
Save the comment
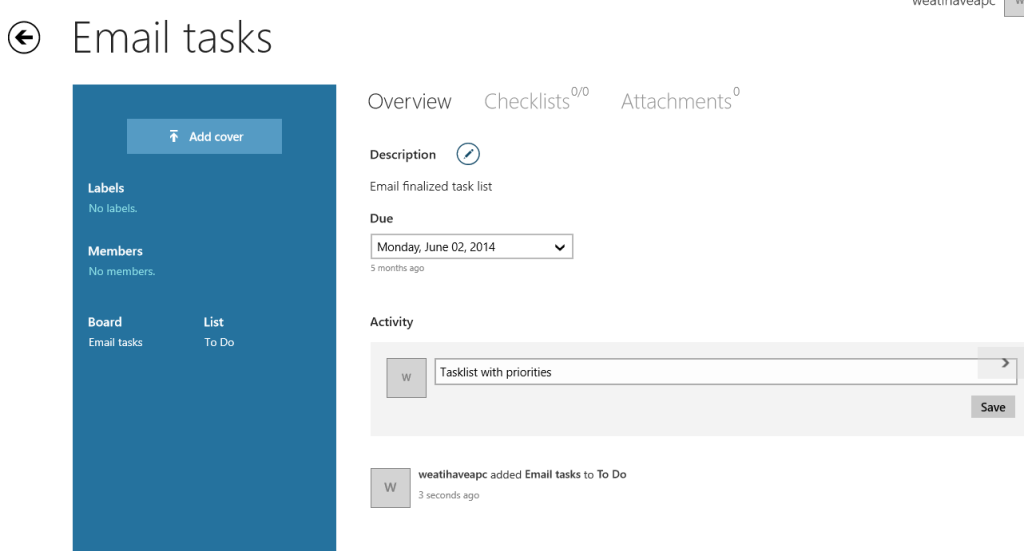click(x=993, y=407)
